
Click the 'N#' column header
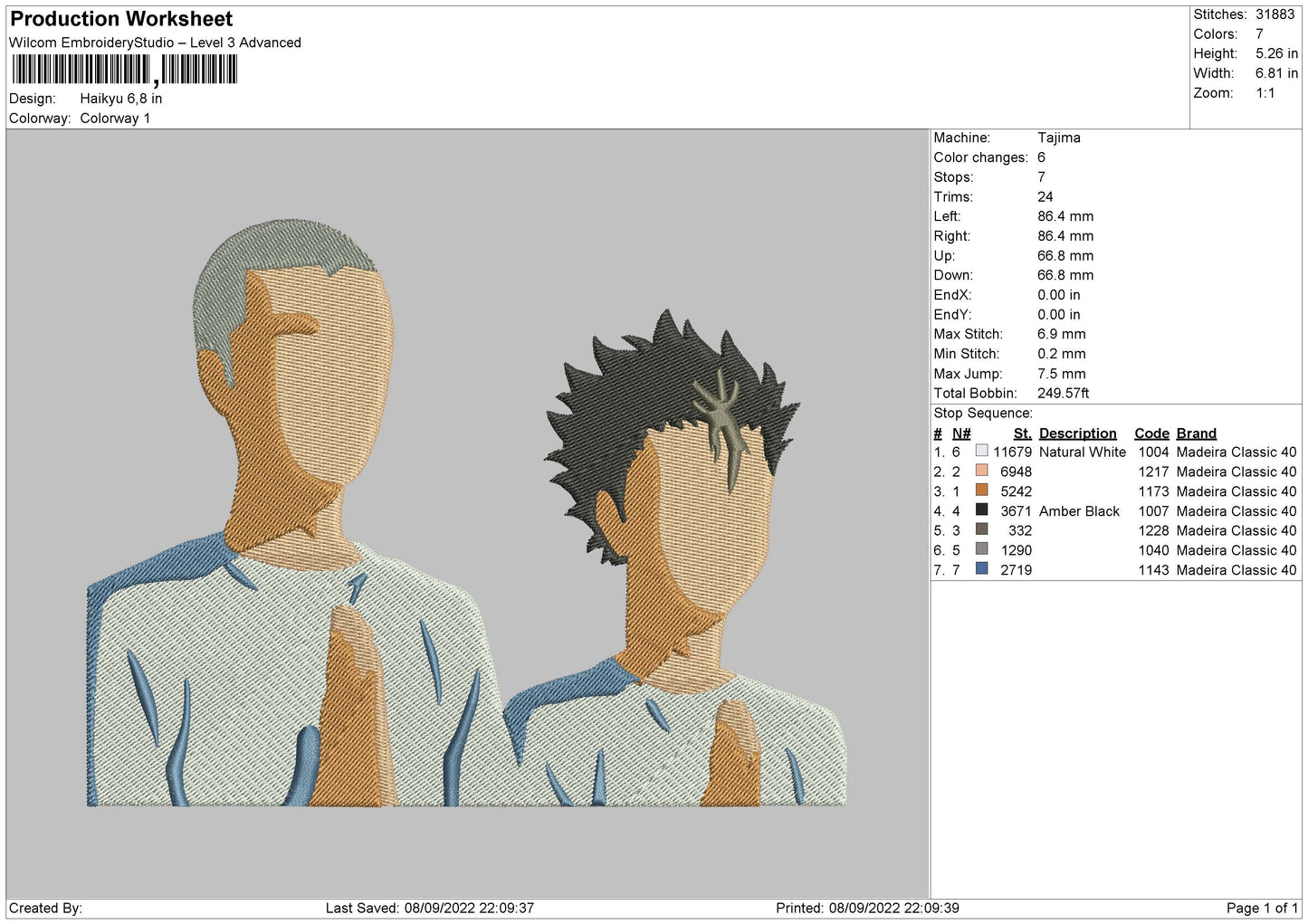click(x=961, y=433)
